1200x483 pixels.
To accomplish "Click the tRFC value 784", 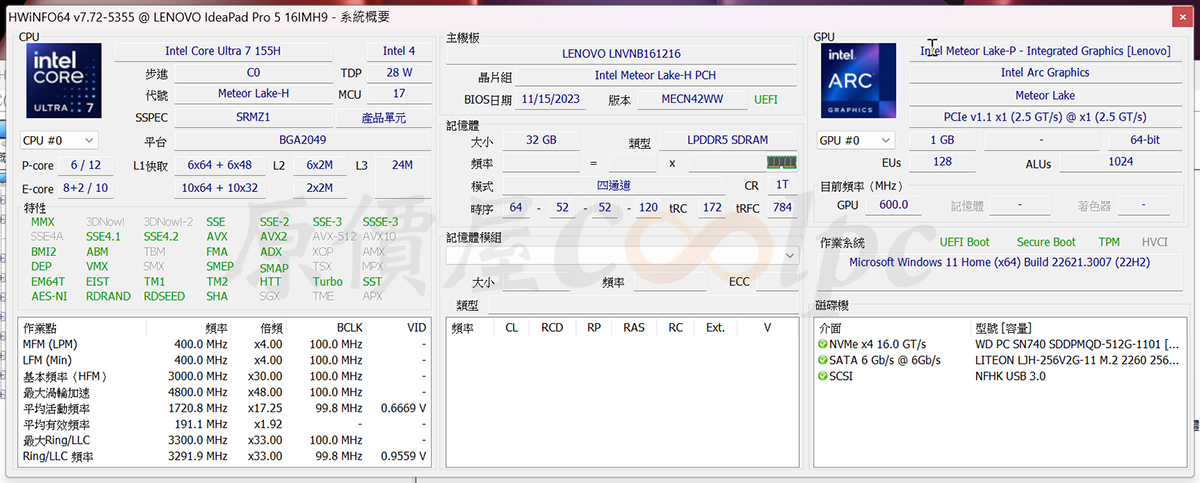I will [781, 209].
